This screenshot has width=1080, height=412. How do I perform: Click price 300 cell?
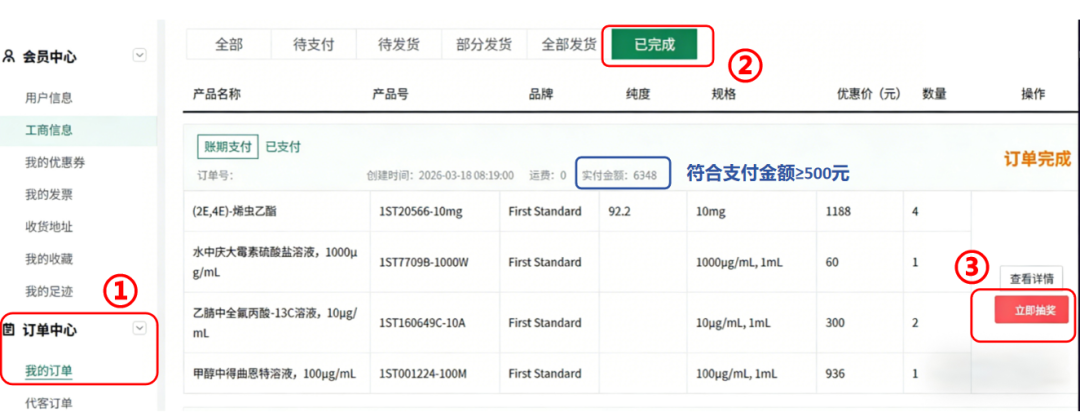click(x=835, y=323)
